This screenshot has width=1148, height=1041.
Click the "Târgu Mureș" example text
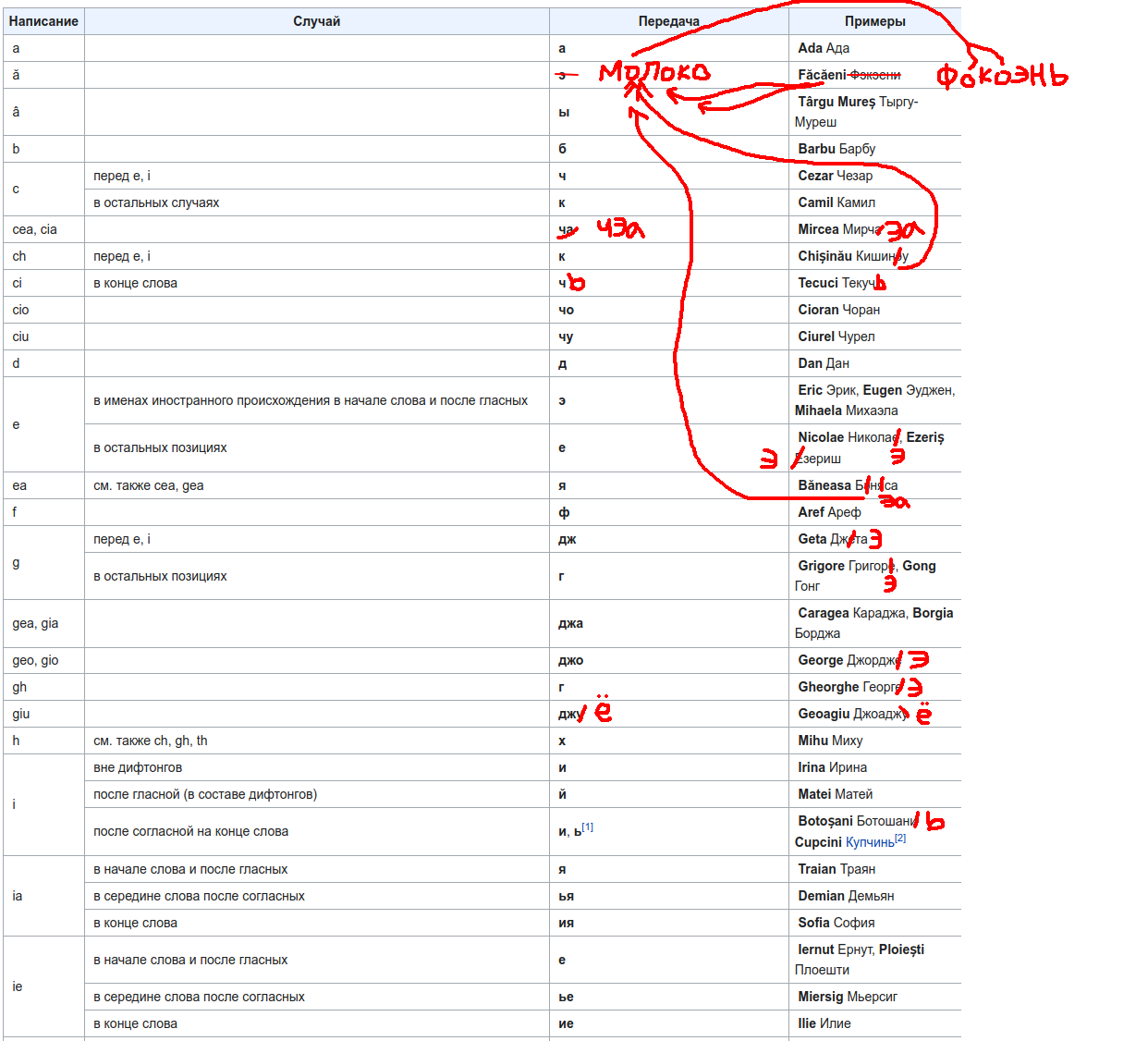[x=837, y=102]
